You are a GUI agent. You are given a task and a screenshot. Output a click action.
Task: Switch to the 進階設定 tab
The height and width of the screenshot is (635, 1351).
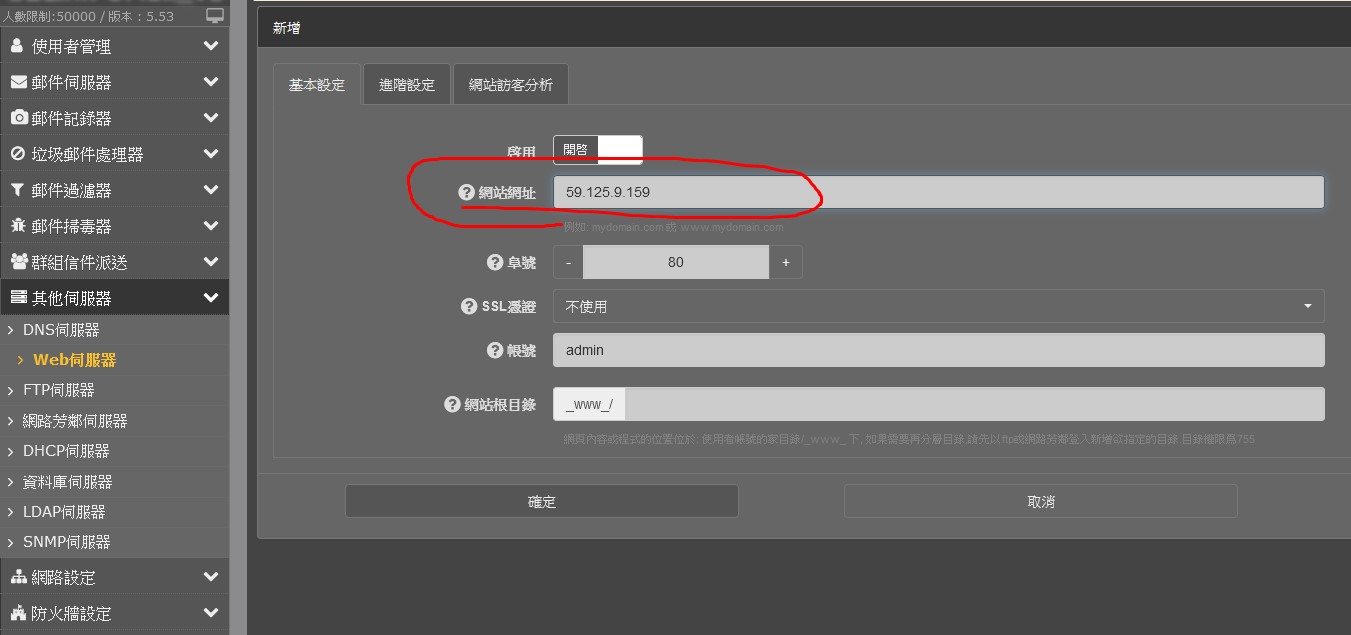(x=407, y=85)
